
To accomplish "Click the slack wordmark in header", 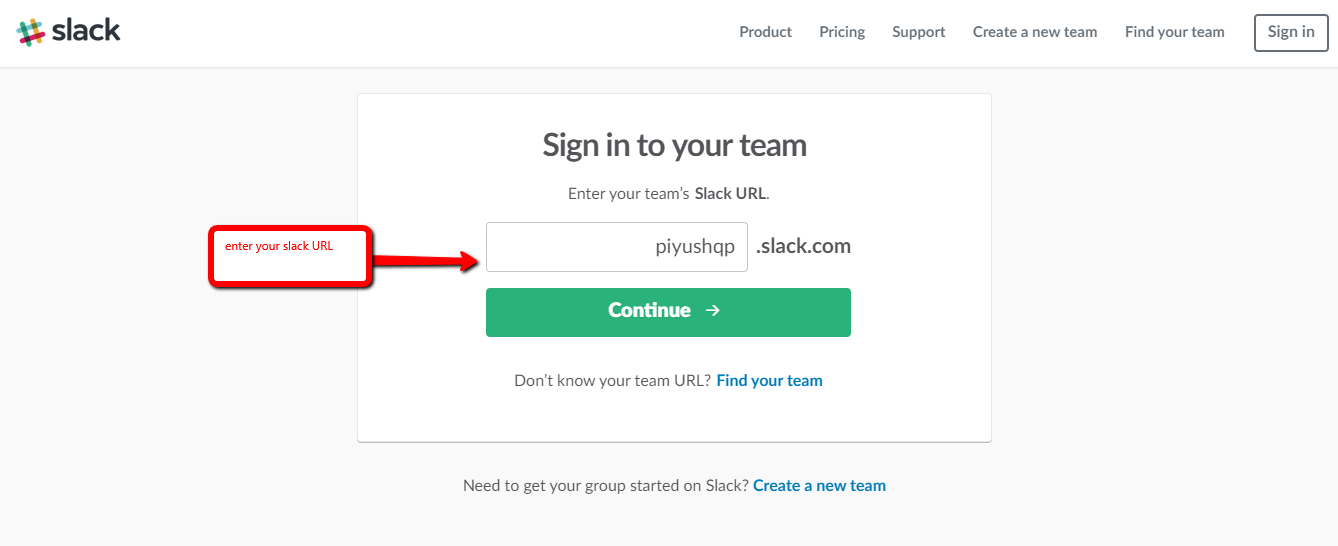I will coord(86,30).
